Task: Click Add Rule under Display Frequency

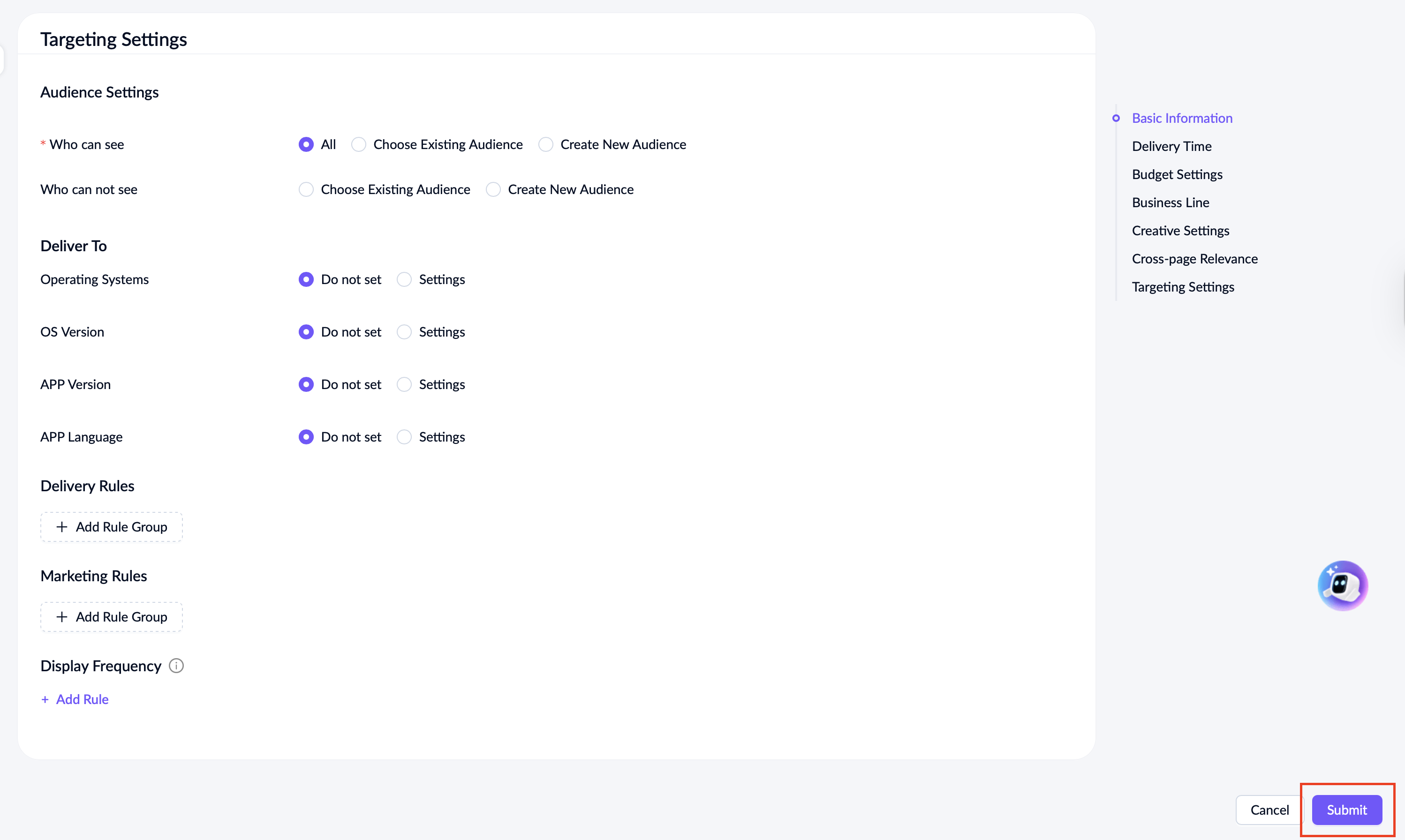Action: click(76, 699)
